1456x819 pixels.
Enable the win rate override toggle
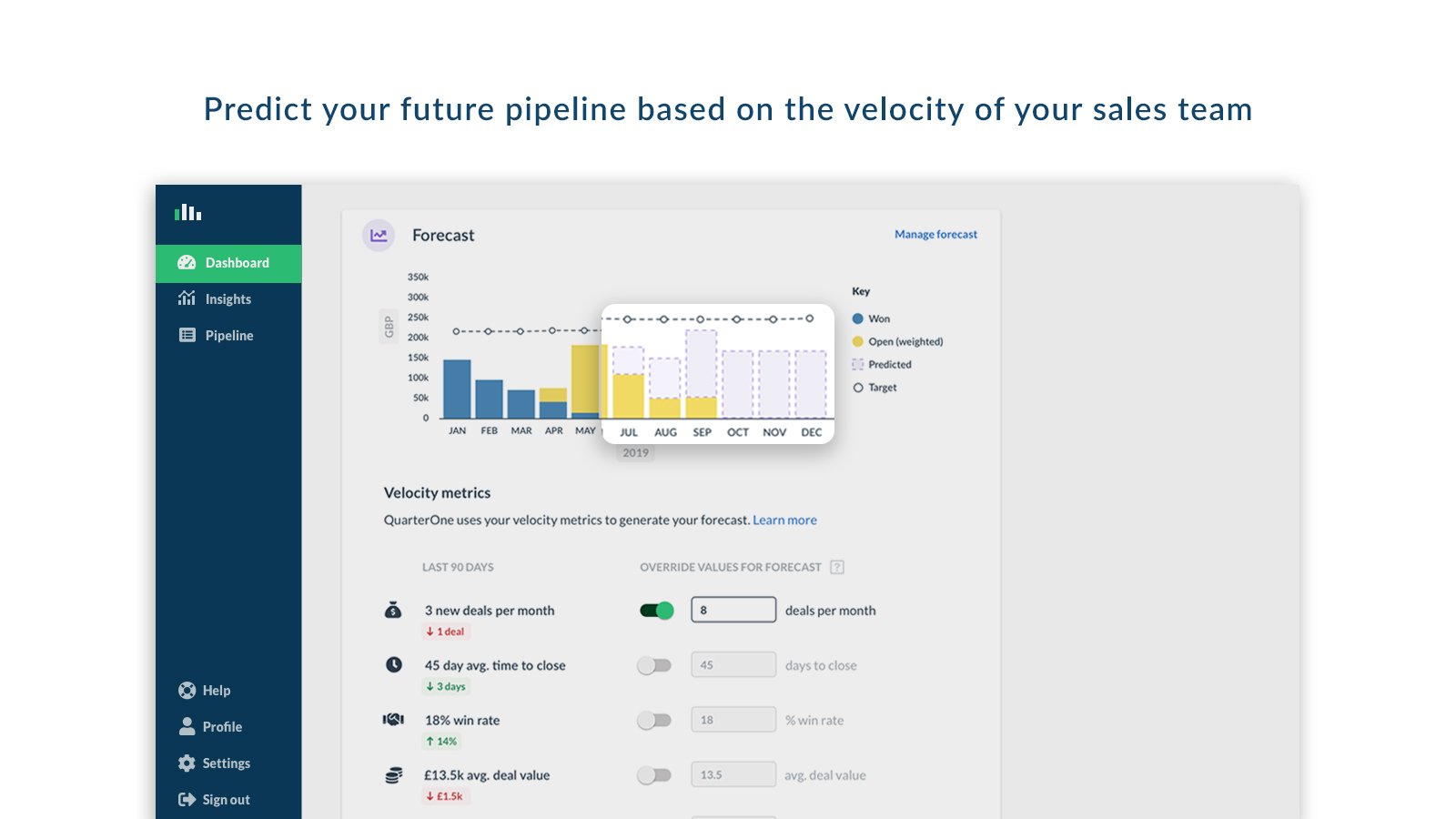click(x=654, y=719)
